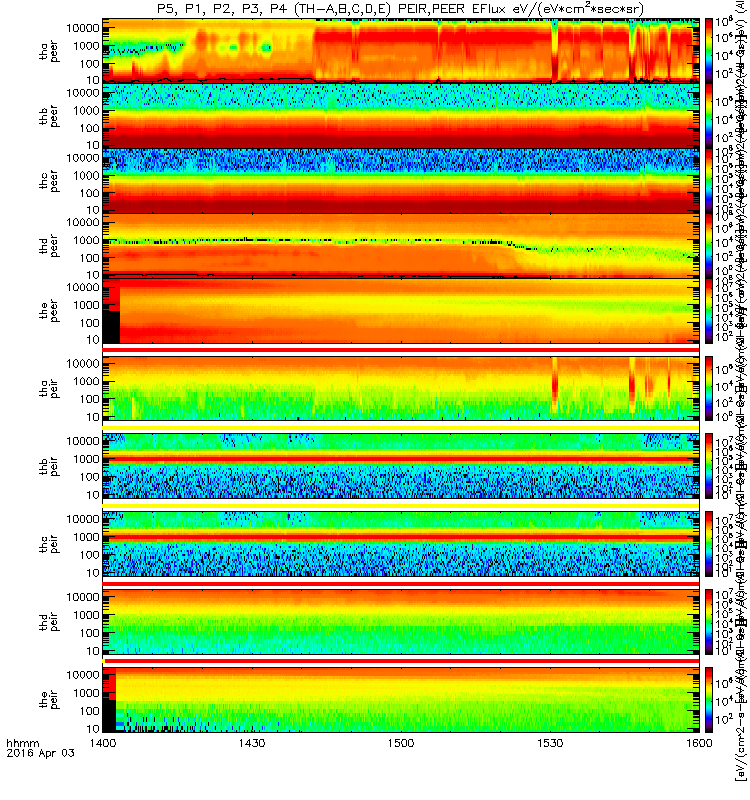The width and height of the screenshot is (750, 800).
Task: Click the red strip below thd peir panel
Action: (x=401, y=661)
